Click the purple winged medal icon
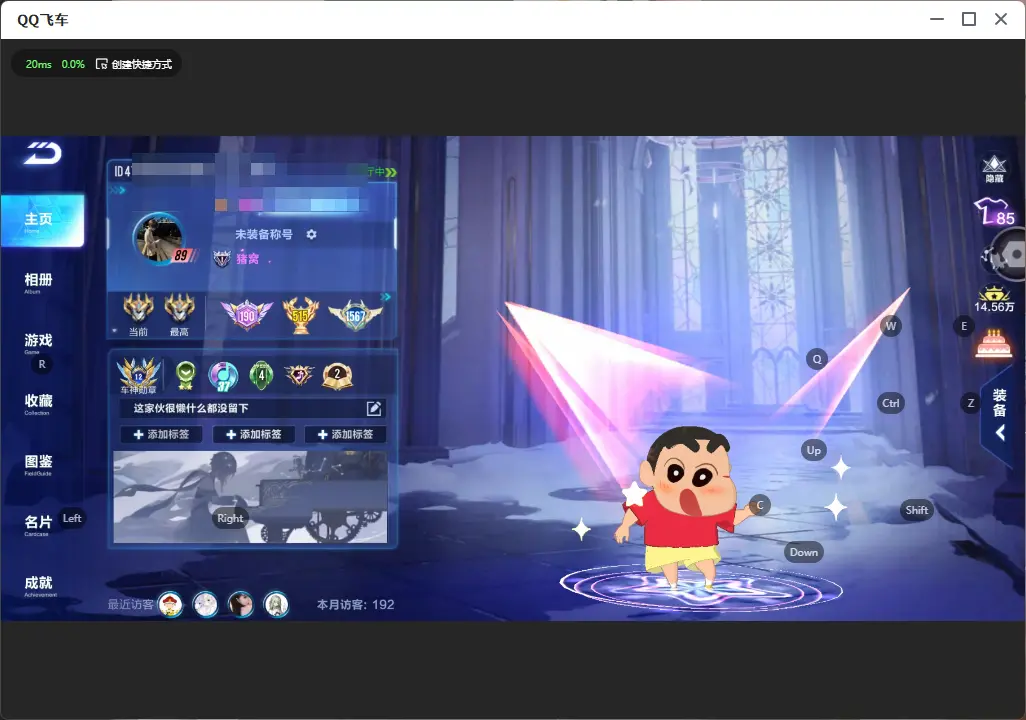 pyautogui.click(x=299, y=375)
